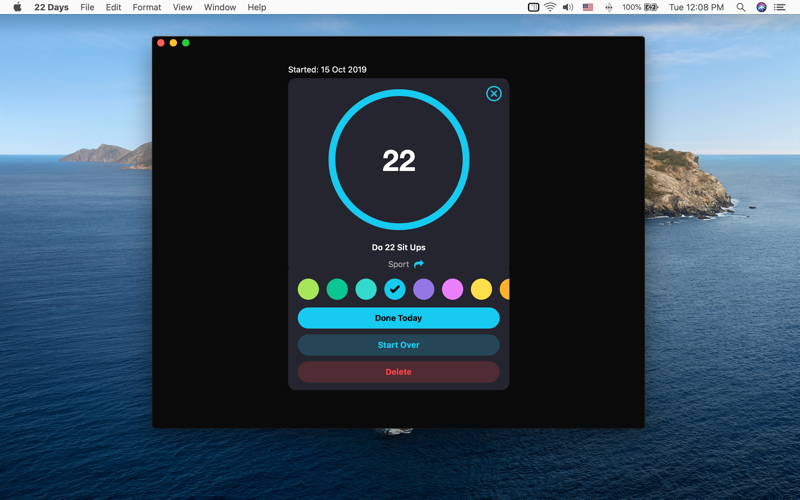Click the Start Over button
The width and height of the screenshot is (800, 500).
[398, 345]
